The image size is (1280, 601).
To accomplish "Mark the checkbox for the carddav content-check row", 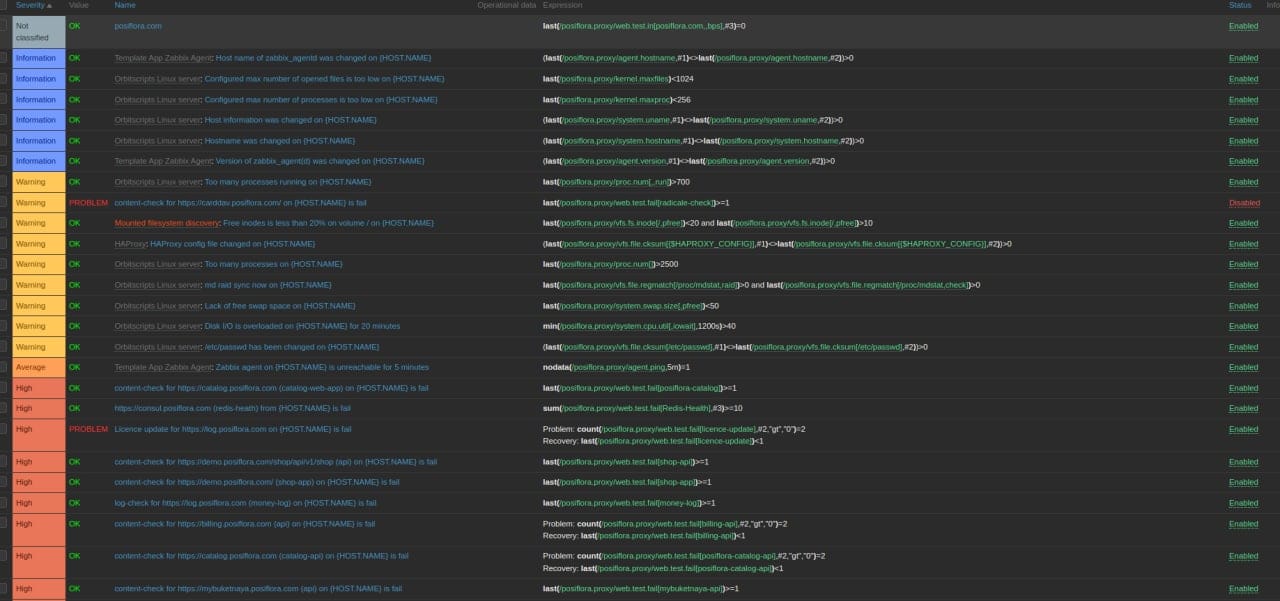I will pos(4,203).
